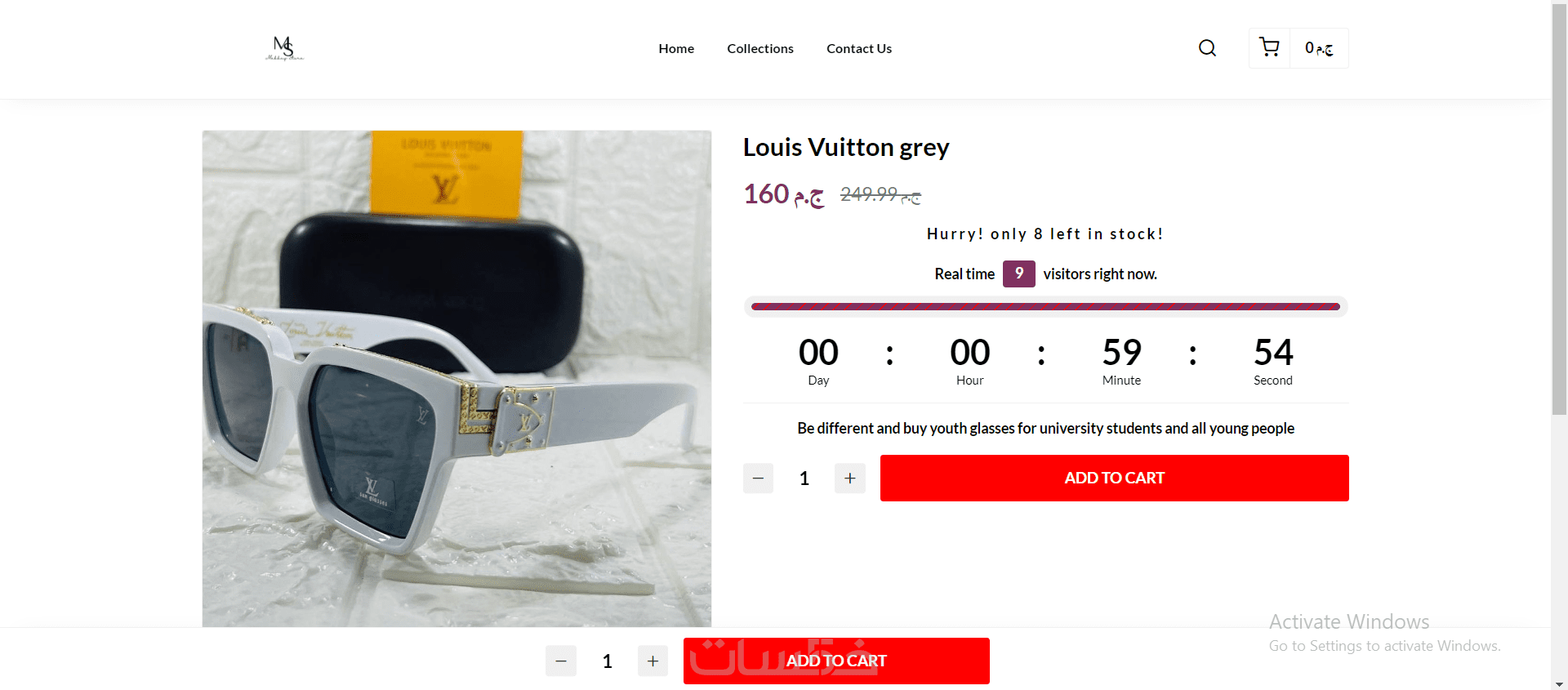Open the sunglasses product image
This screenshot has height=690, width=1568.
coord(457,379)
